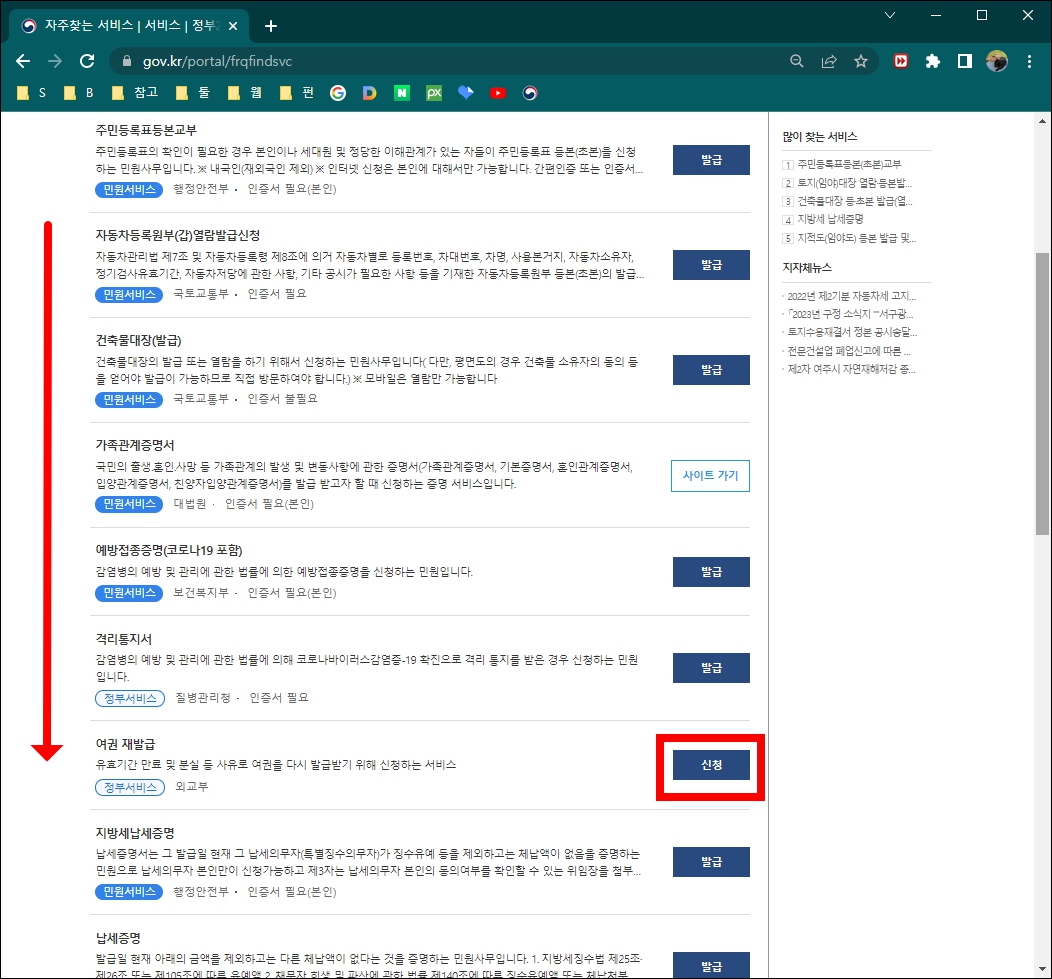Open the YouTube bookmark shortcut
Viewport: 1052px width, 979px height.
tap(498, 92)
